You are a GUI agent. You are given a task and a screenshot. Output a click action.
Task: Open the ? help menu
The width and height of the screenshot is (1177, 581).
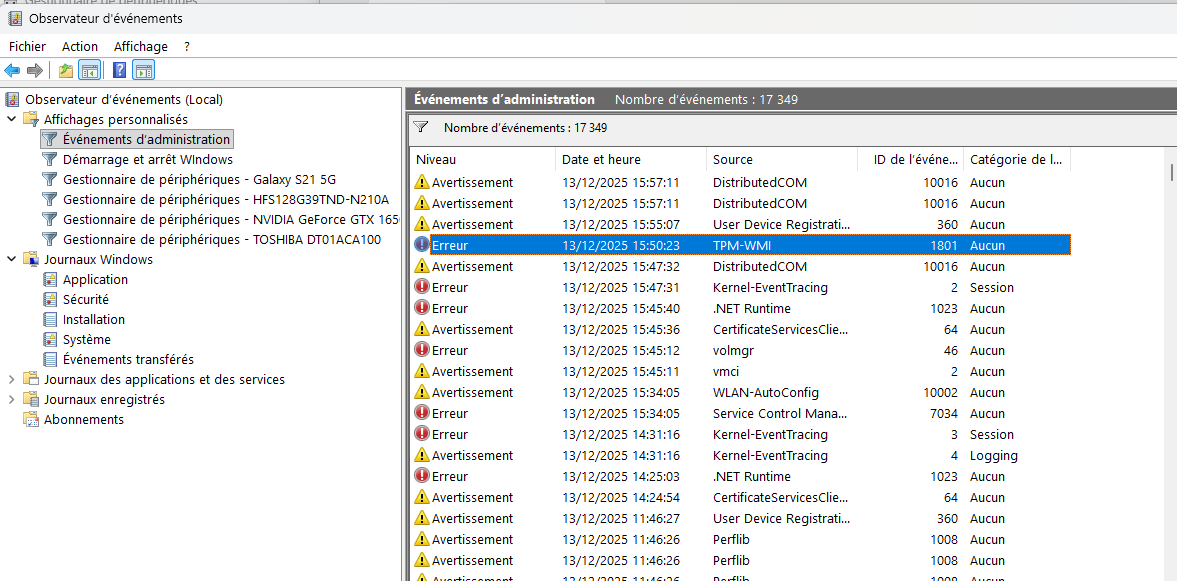click(186, 47)
